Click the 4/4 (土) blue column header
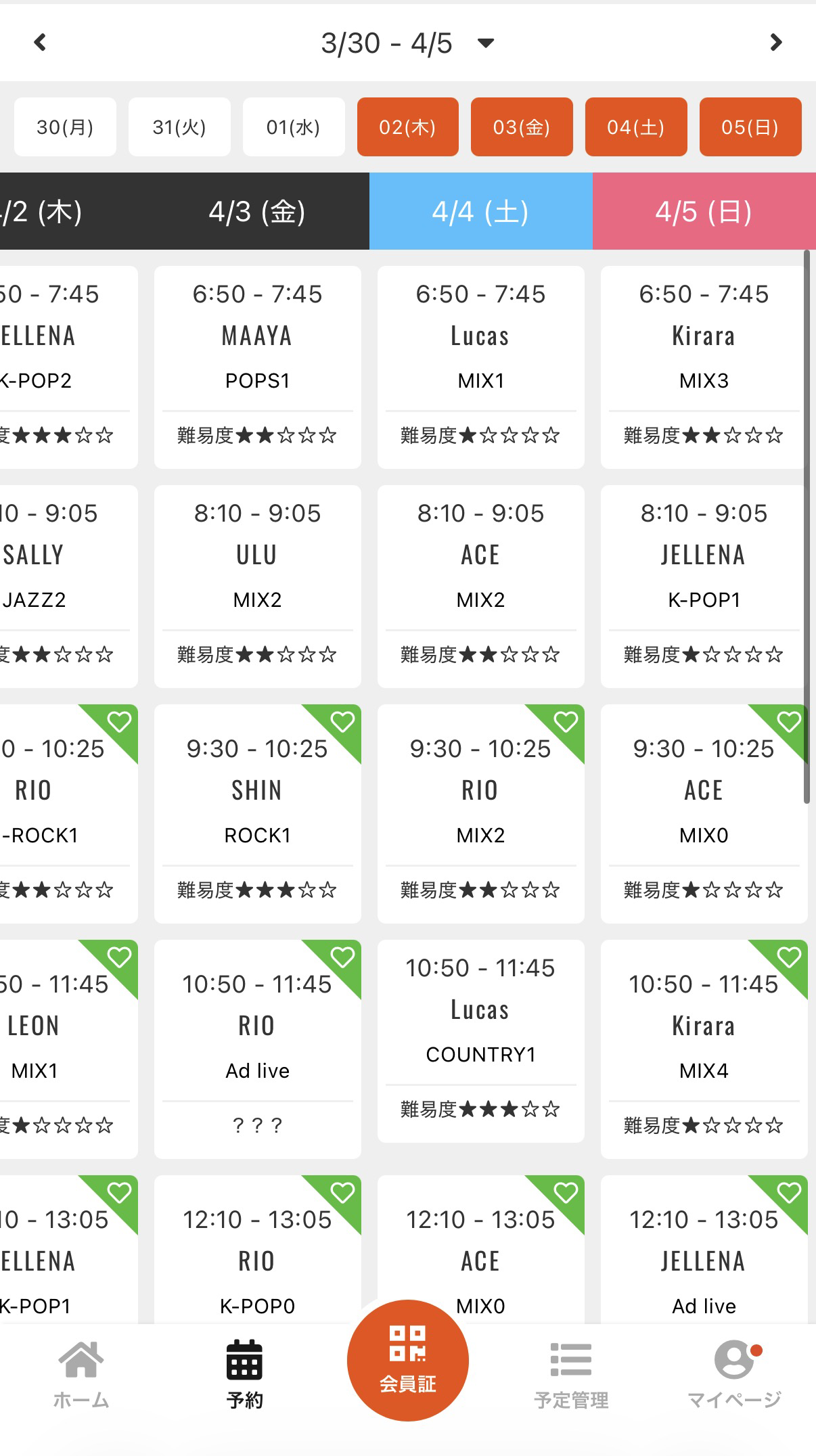 click(480, 211)
